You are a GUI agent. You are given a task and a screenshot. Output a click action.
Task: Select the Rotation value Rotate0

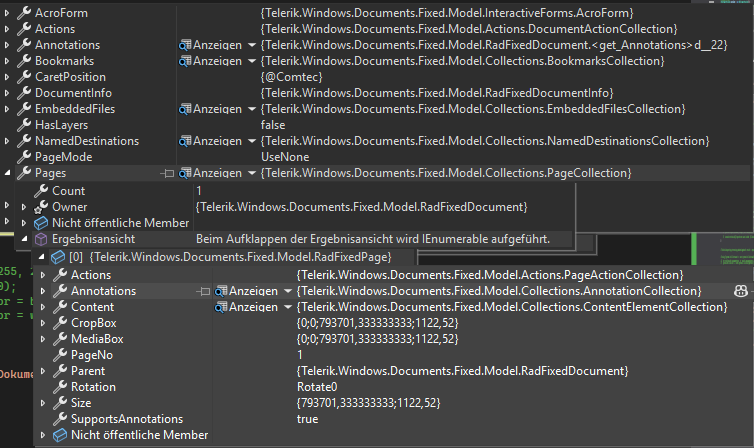click(317, 387)
